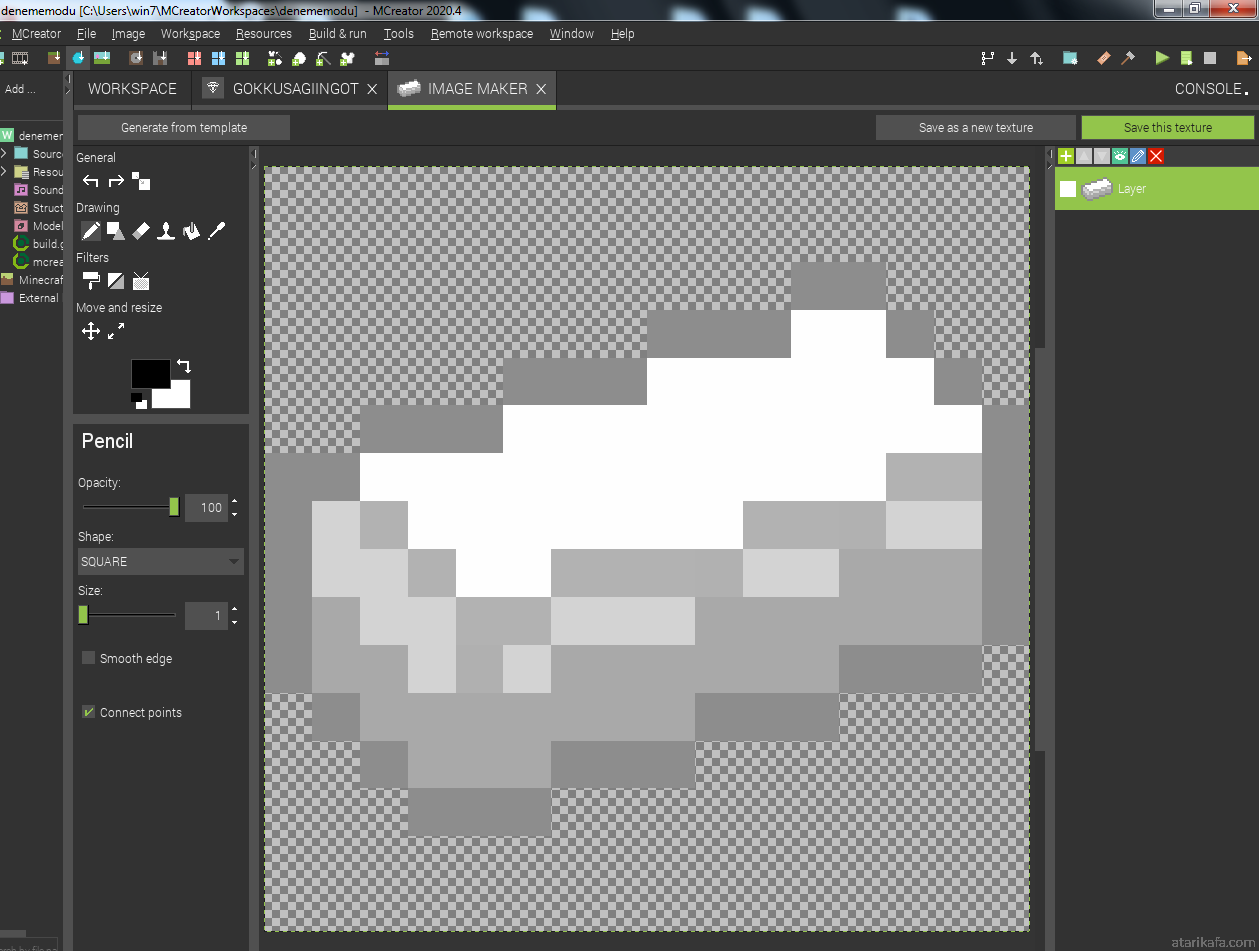Toggle the Smooth edge checkbox

[89, 658]
